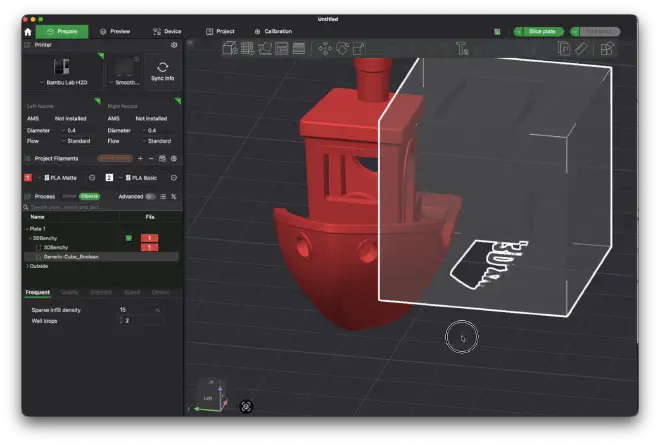Image resolution: width=660 pixels, height=445 pixels.
Task: Click the Variable layer height icon
Action: [299, 48]
